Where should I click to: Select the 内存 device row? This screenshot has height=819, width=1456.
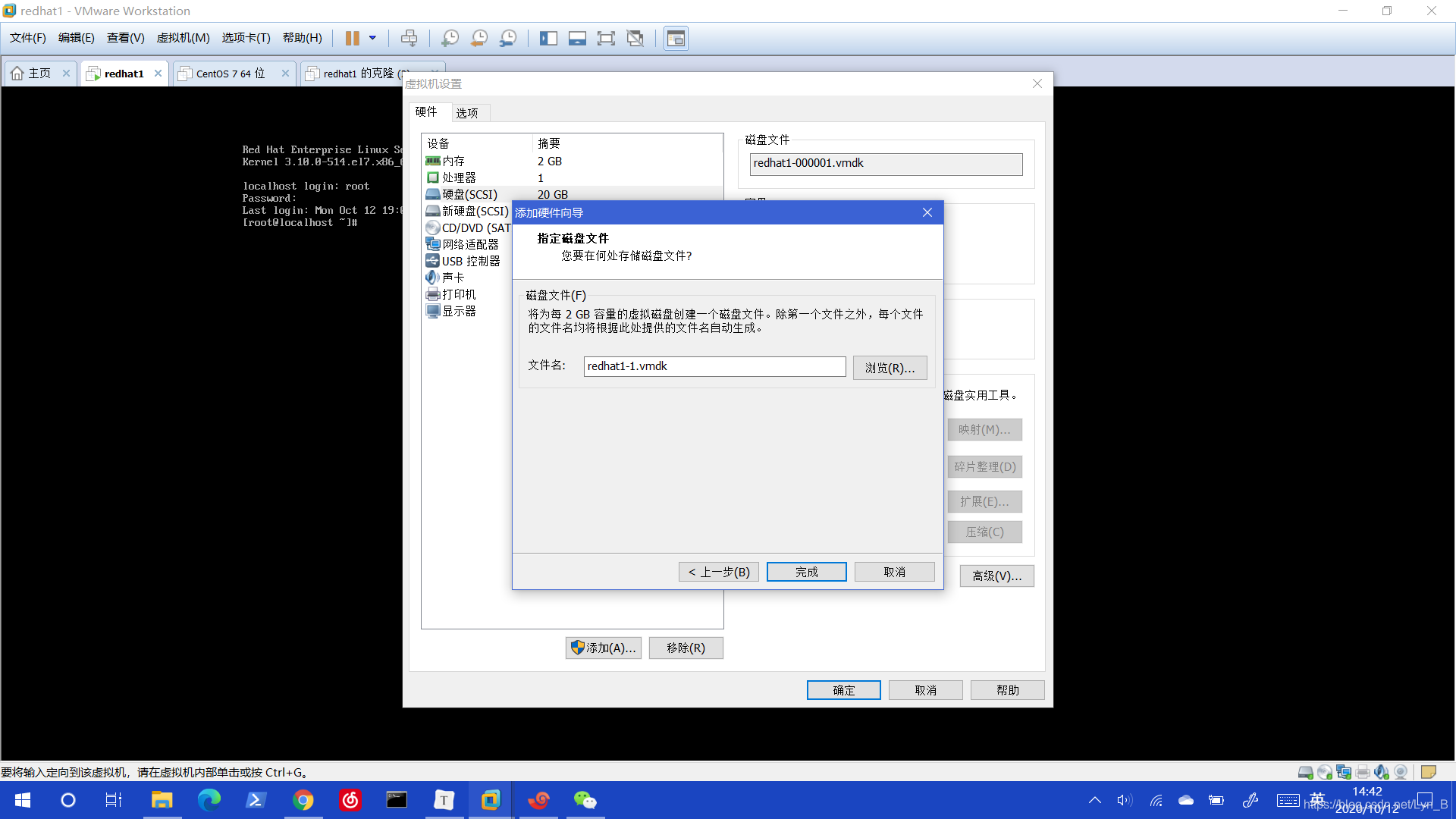572,161
